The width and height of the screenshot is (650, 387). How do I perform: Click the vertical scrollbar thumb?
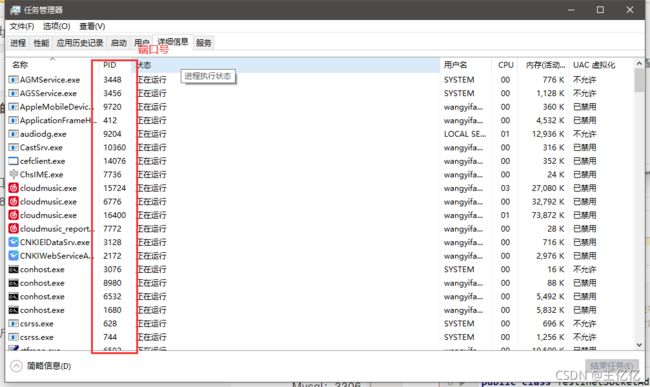(x=639, y=80)
